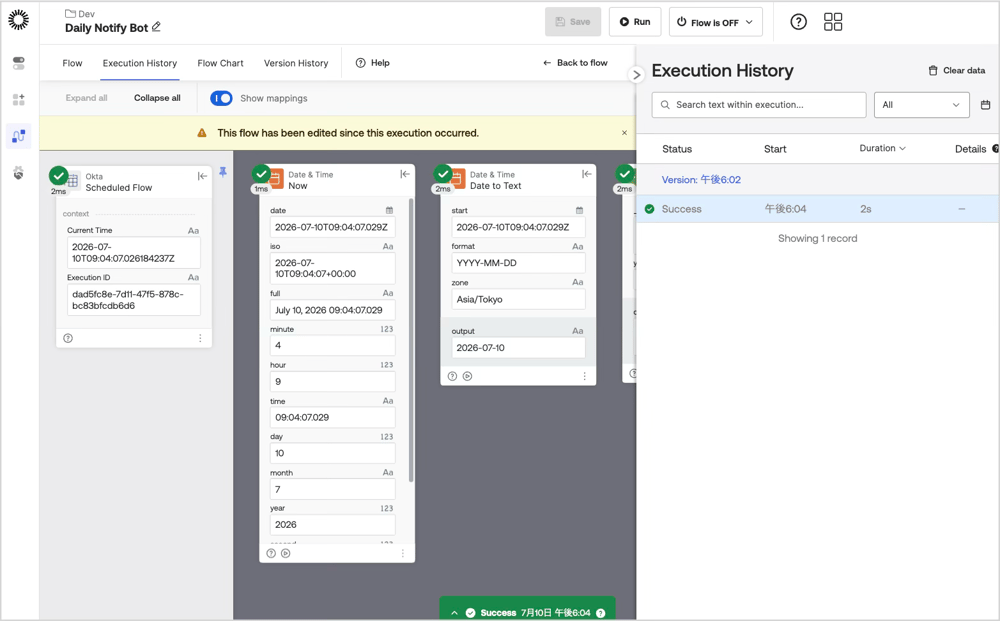Open the highlighted flows sidebar icon
This screenshot has height=621, width=1000.
(18, 136)
